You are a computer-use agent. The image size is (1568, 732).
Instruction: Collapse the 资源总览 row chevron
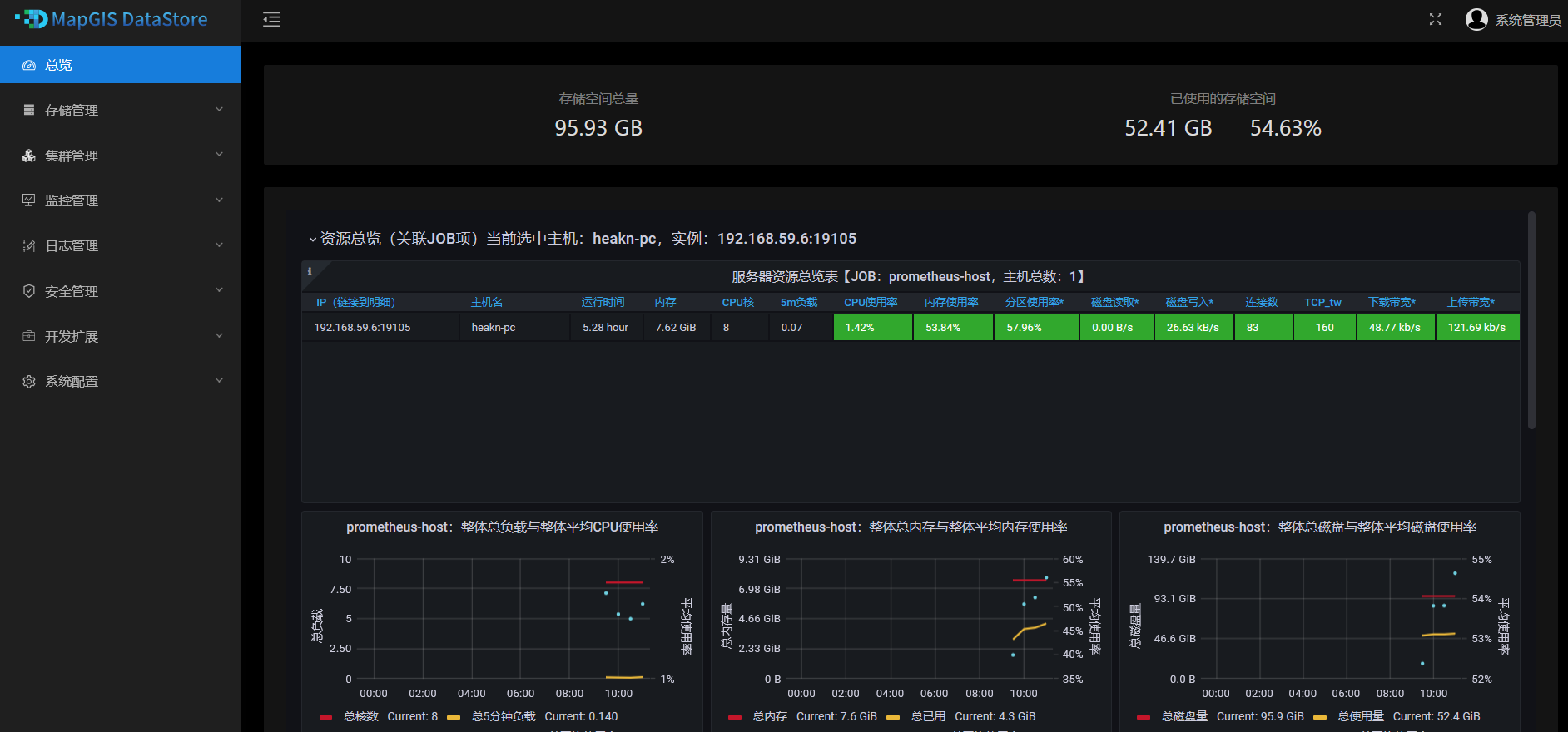(313, 240)
